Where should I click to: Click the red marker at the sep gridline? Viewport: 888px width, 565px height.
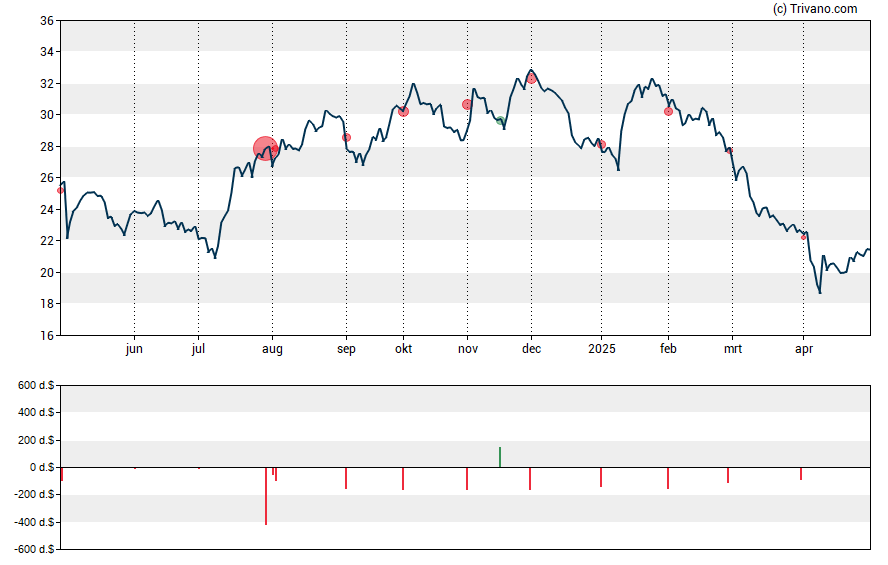(347, 138)
